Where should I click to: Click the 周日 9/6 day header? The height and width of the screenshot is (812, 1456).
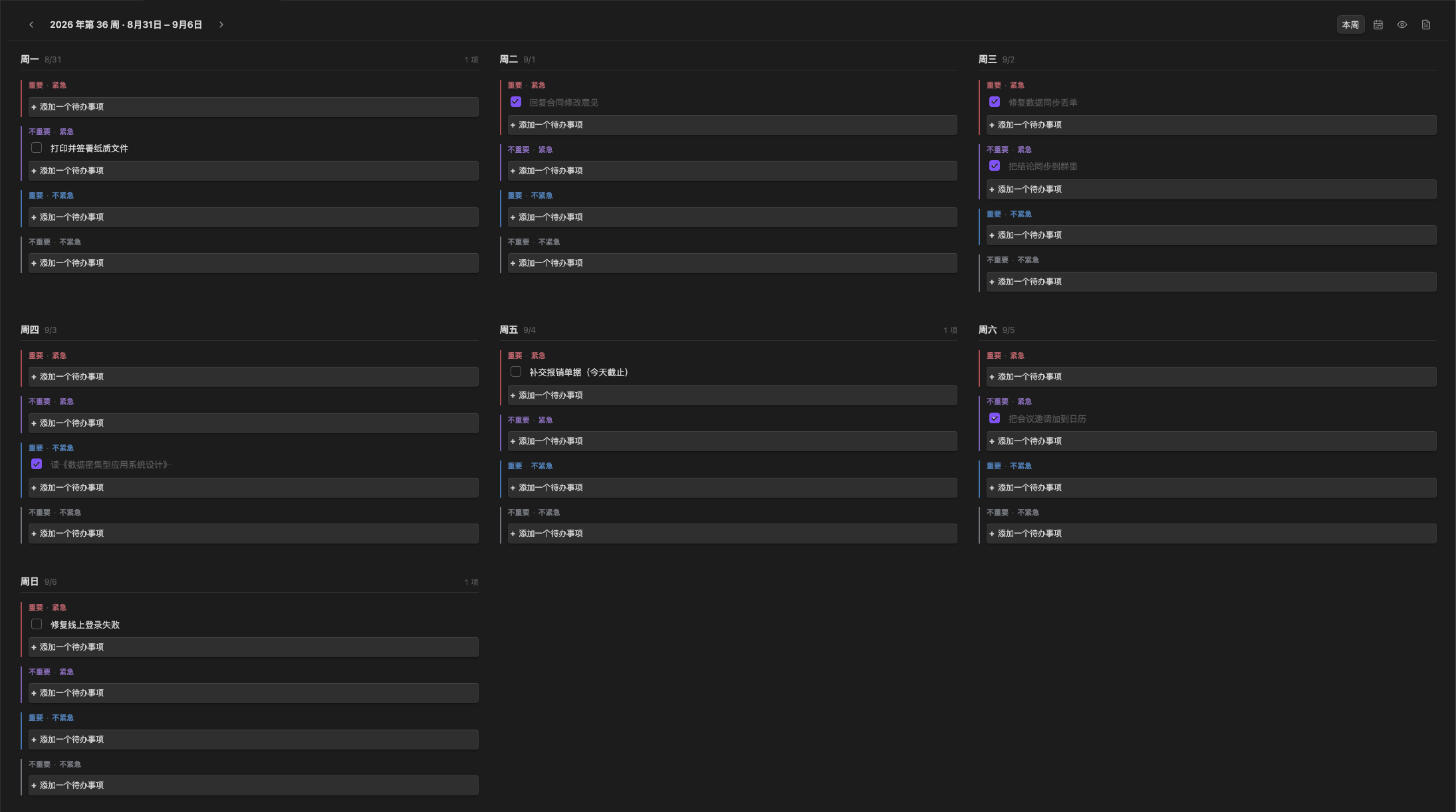click(39, 581)
